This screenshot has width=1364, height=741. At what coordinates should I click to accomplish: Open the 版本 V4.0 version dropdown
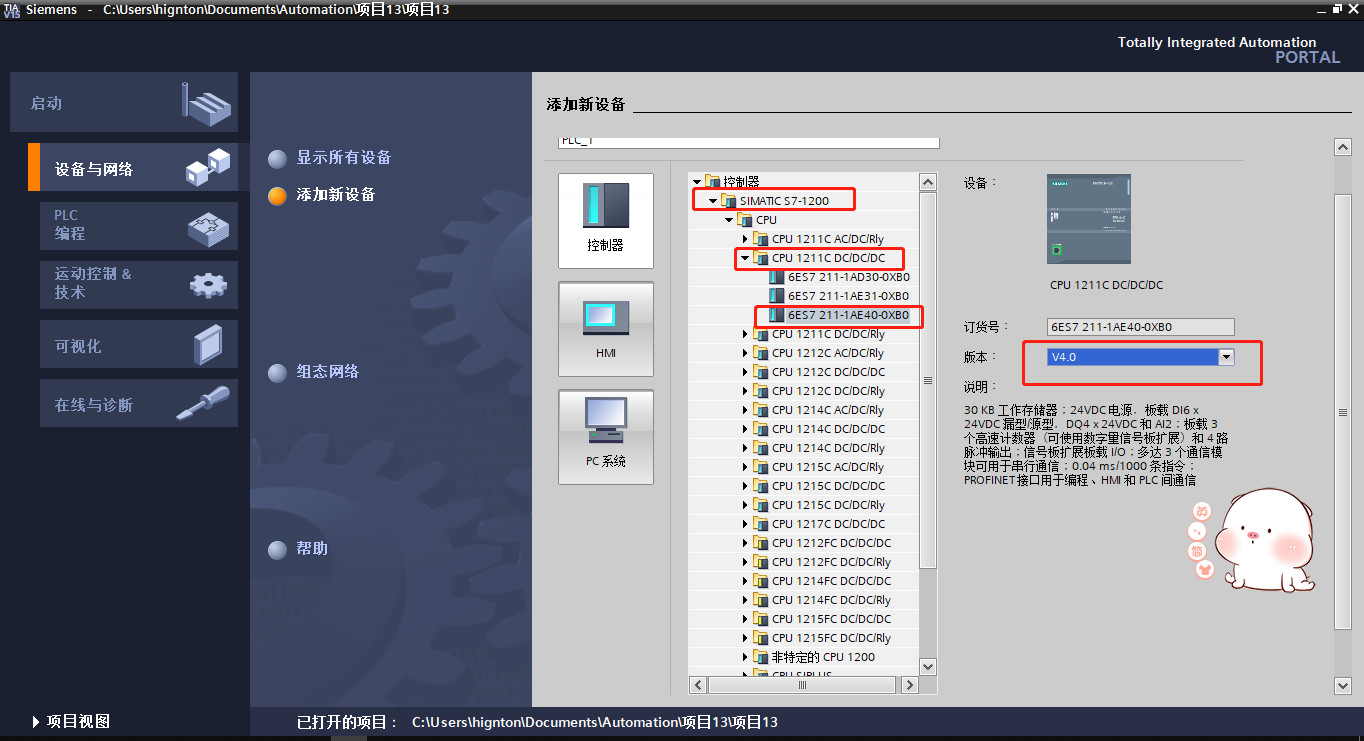[x=1226, y=357]
